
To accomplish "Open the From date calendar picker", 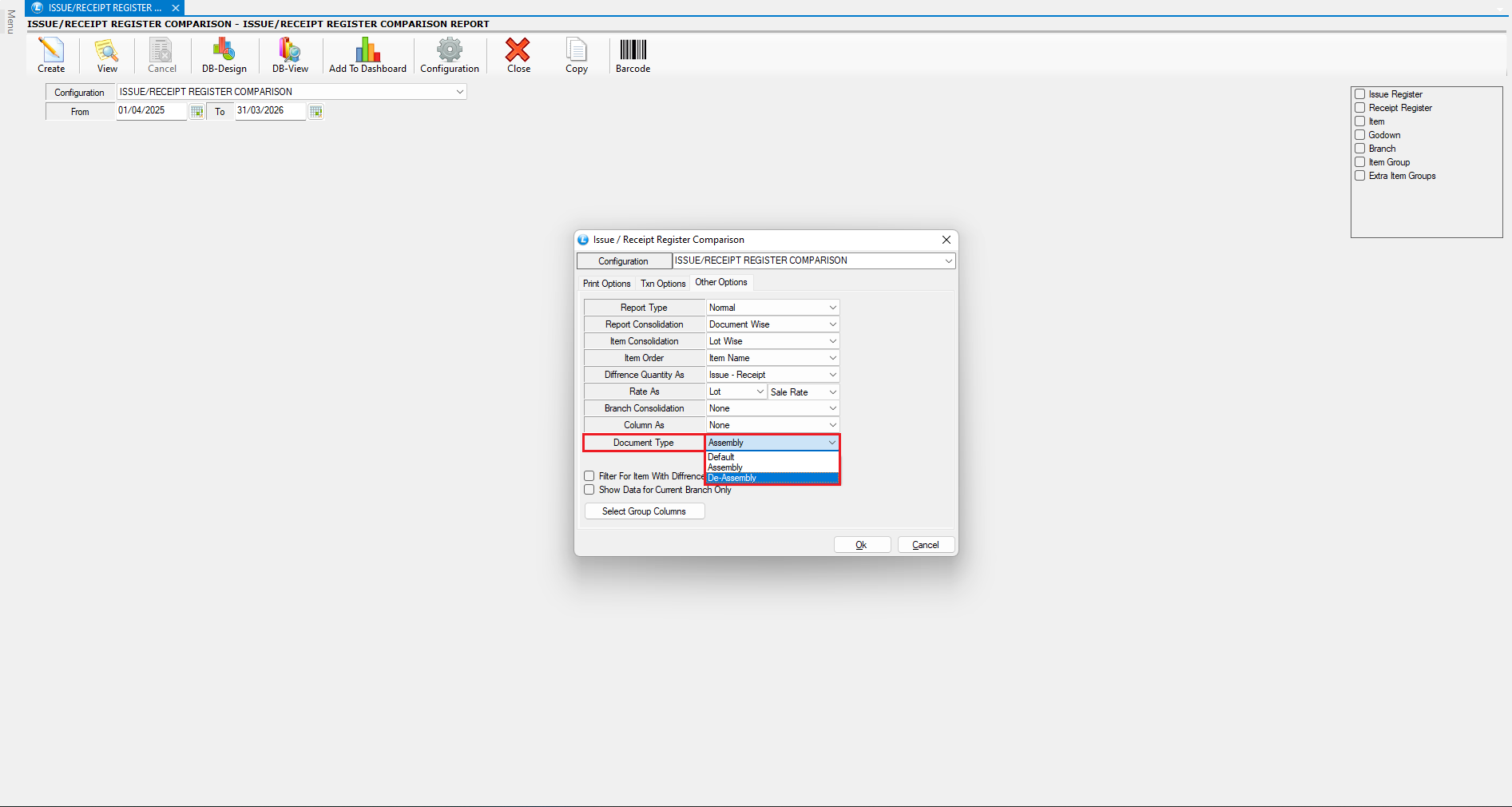I will (196, 112).
